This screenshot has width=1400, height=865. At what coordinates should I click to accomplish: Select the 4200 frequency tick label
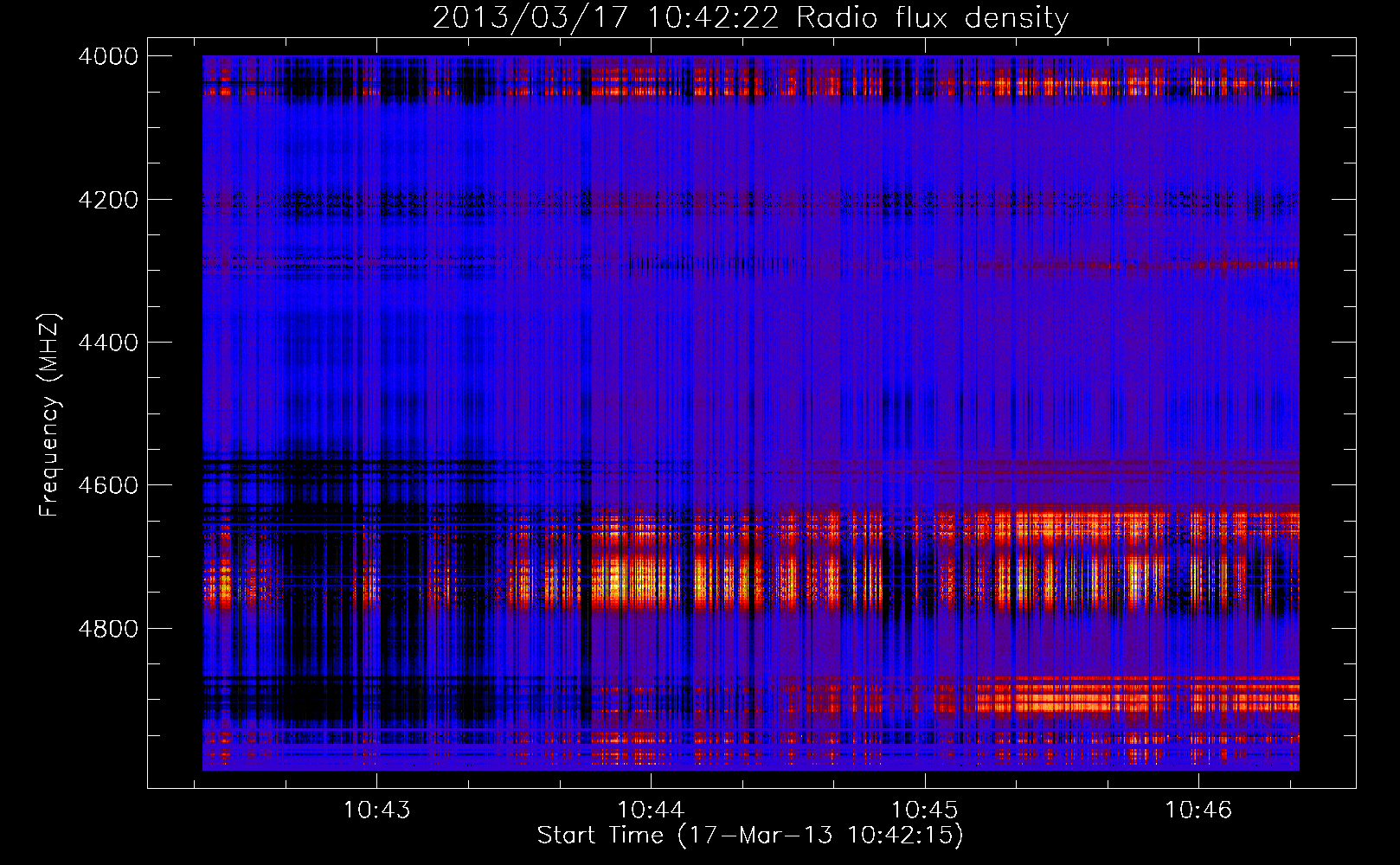[108, 199]
